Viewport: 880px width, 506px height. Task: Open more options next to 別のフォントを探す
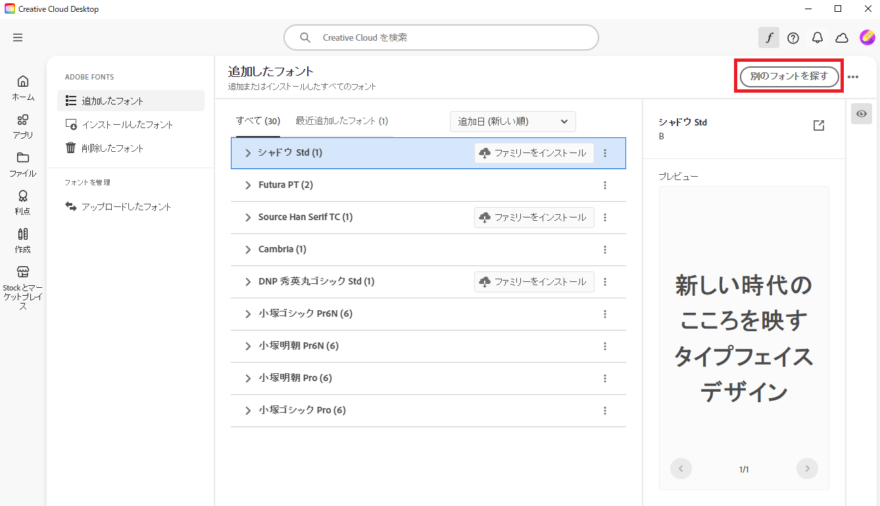[x=853, y=77]
